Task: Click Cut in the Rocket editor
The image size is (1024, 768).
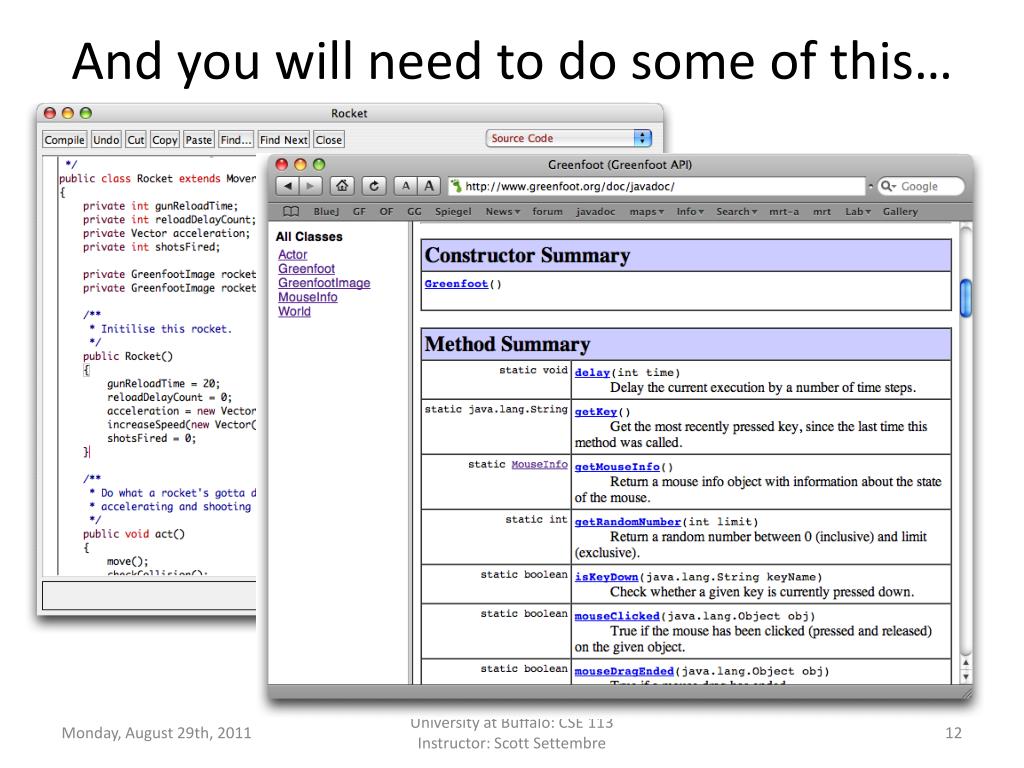Action: click(x=136, y=140)
